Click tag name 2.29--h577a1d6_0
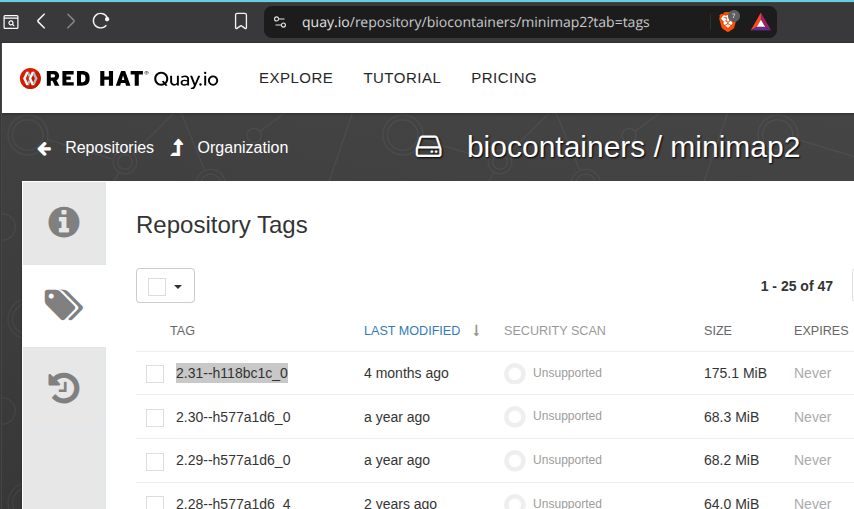The height and width of the screenshot is (509, 854). click(233, 460)
